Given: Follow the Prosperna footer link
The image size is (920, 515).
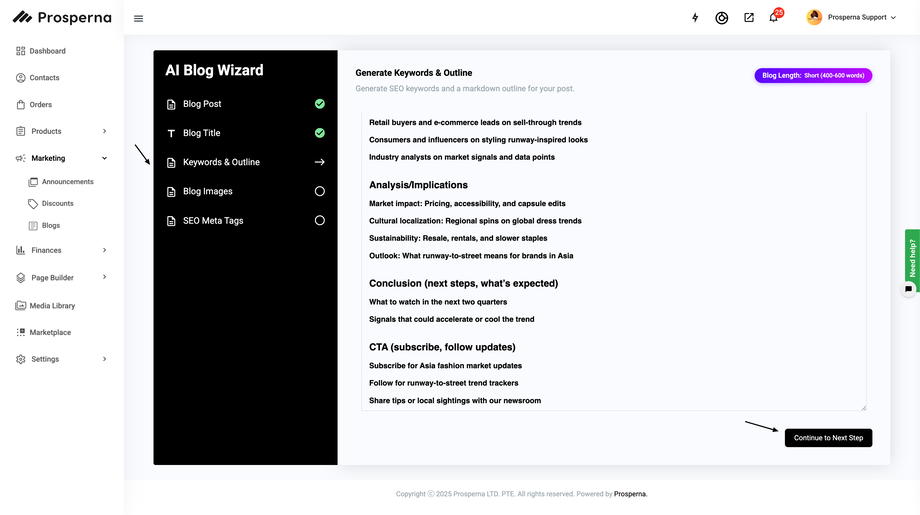Looking at the screenshot, I should tap(630, 494).
